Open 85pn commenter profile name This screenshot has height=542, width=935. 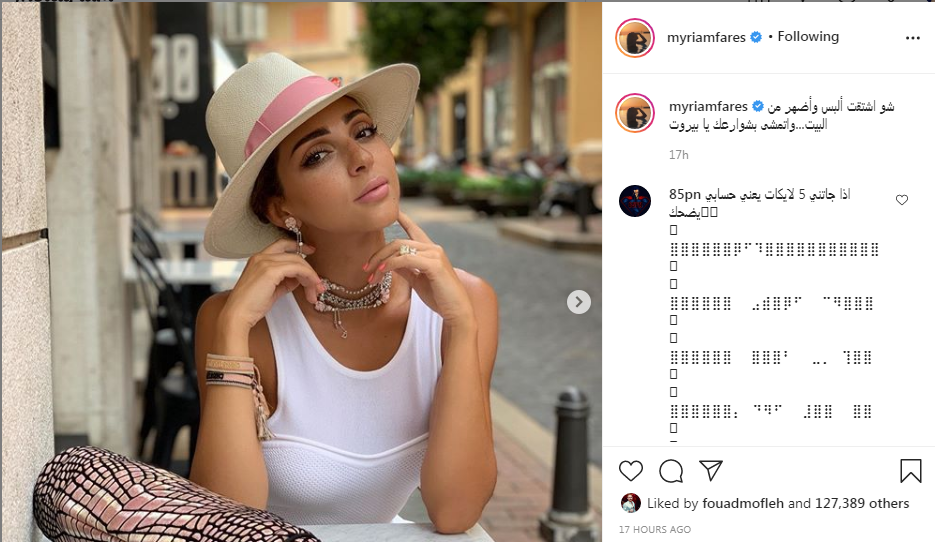coord(685,194)
